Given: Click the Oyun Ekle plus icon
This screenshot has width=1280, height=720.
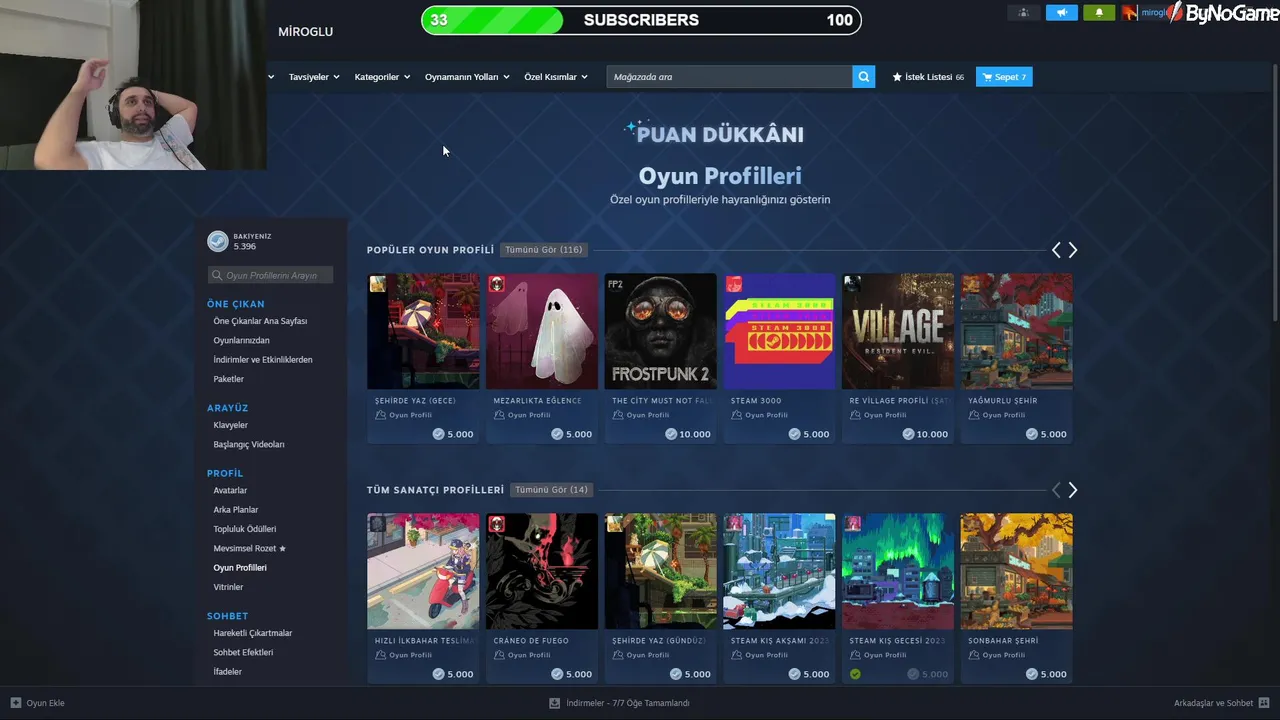Looking at the screenshot, I should click(x=16, y=703).
